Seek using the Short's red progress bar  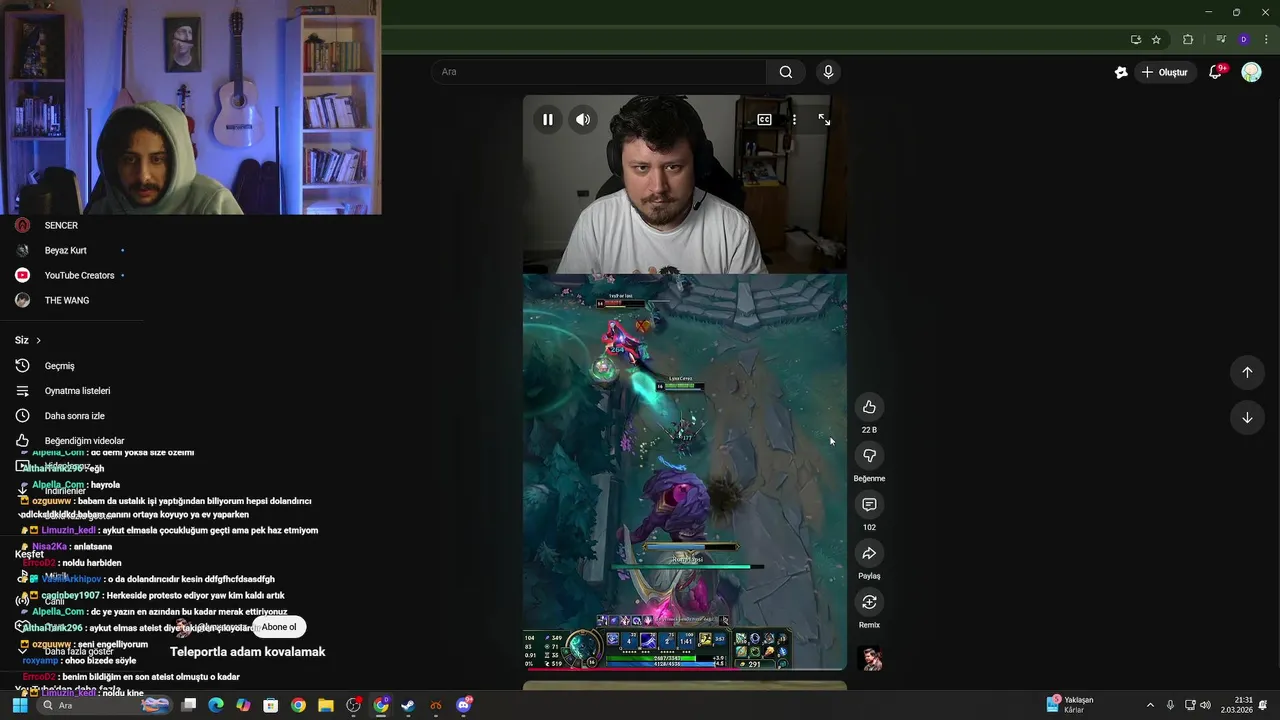coord(685,669)
